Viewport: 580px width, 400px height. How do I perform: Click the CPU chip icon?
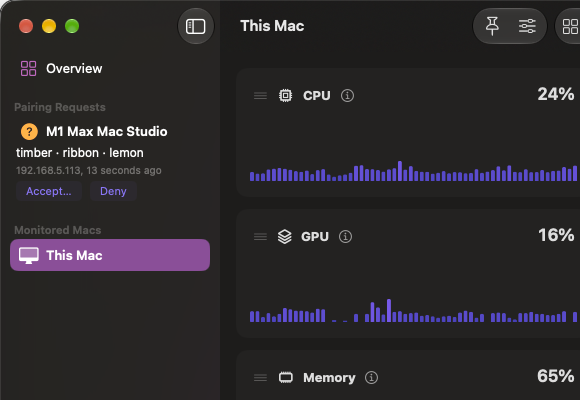tap(285, 95)
